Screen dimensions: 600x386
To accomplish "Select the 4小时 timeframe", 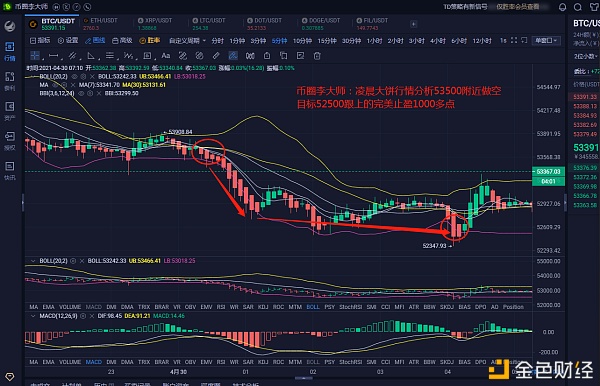I will 438,41.
